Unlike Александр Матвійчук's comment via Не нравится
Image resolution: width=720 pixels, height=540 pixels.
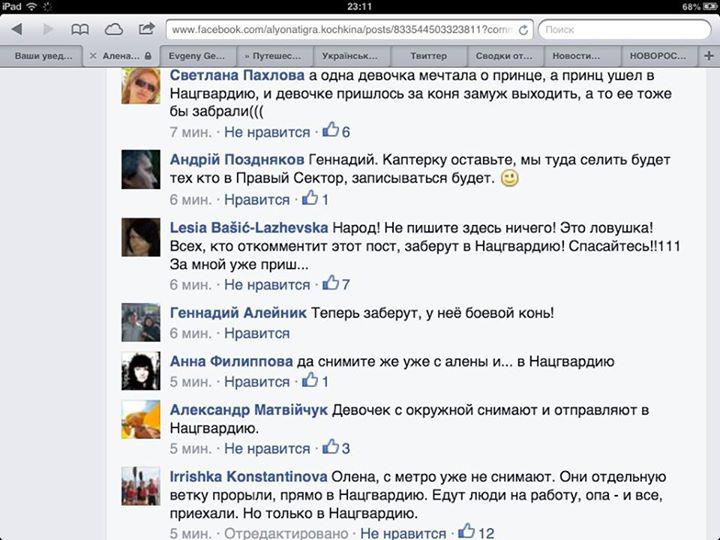click(267, 448)
